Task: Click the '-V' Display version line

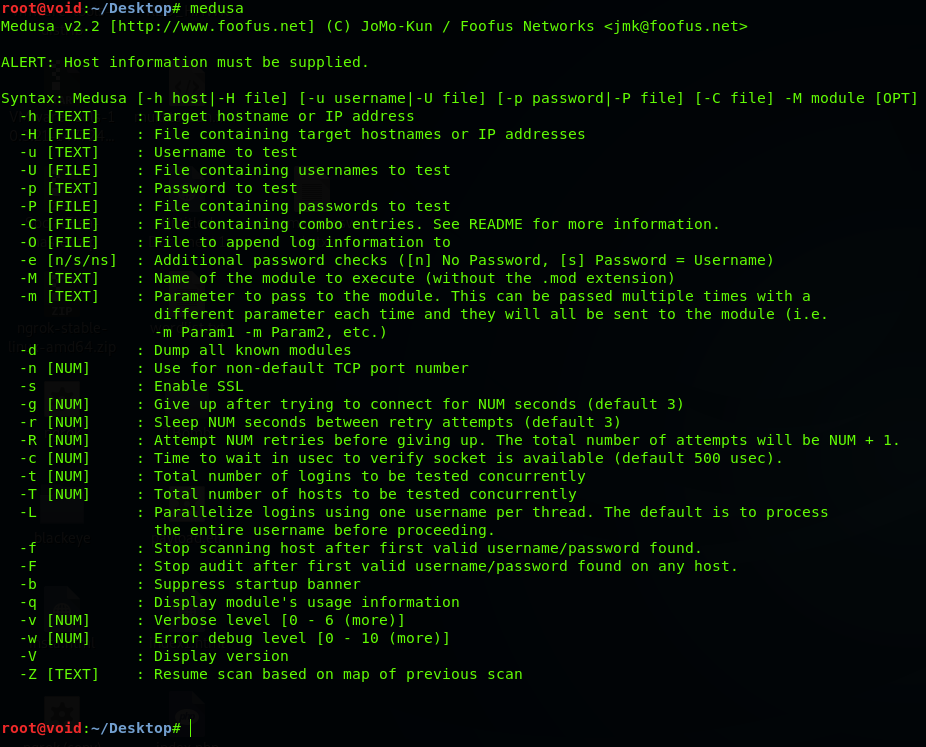Action: (154, 657)
